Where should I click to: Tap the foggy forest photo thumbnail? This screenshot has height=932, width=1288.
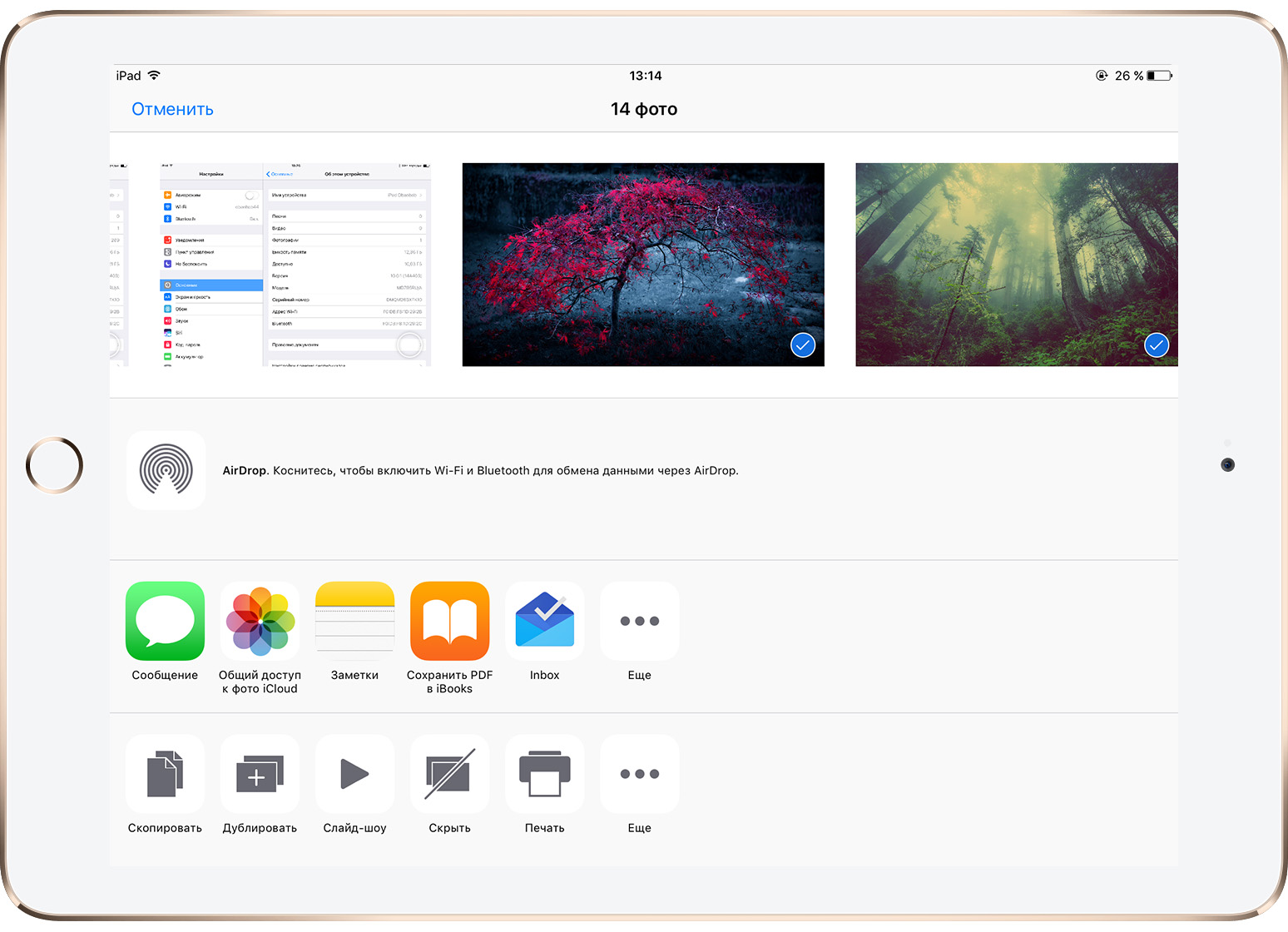(x=1017, y=265)
